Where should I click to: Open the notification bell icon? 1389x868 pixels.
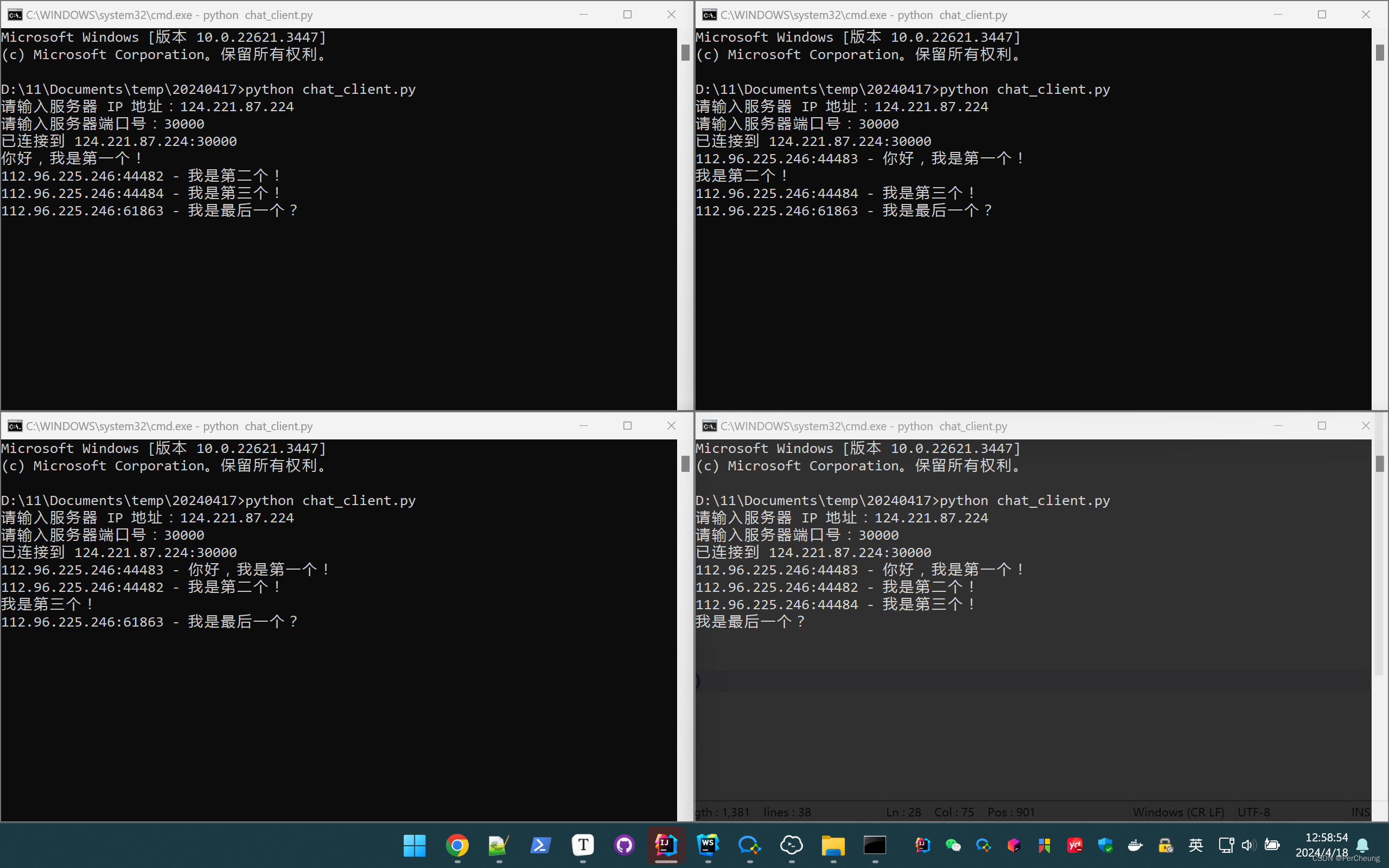coord(1362,845)
